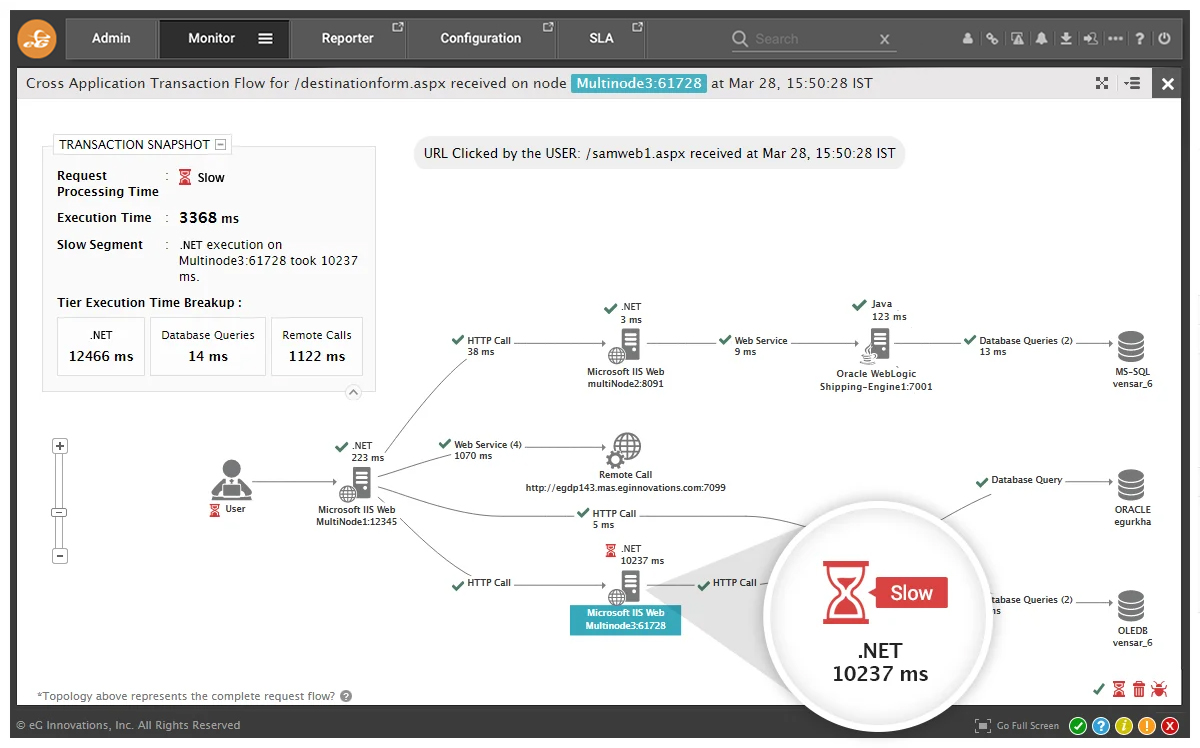Open the Admin menu
This screenshot has width=1200, height=748.
tap(111, 39)
